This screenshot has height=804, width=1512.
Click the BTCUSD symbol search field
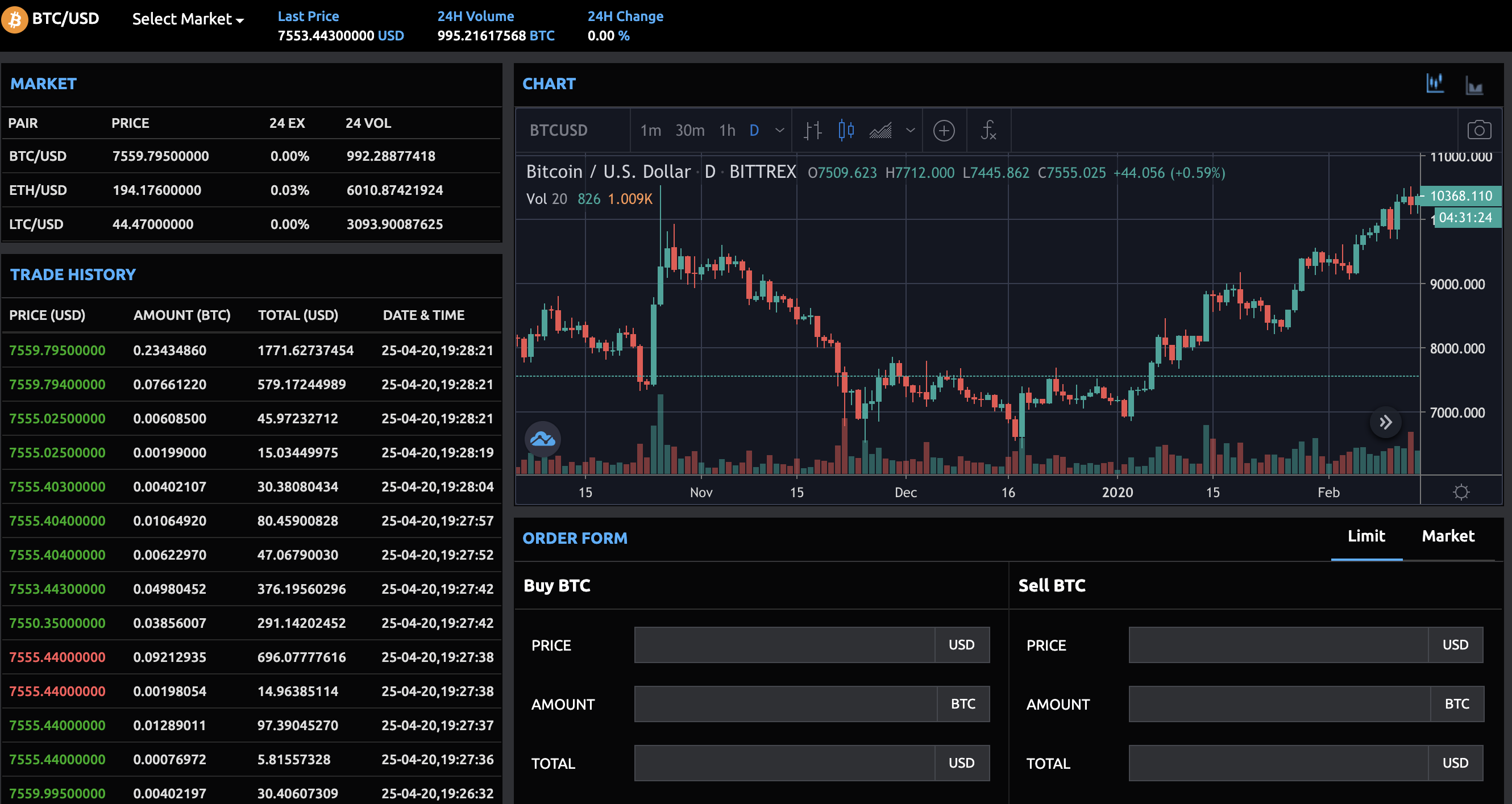[572, 130]
